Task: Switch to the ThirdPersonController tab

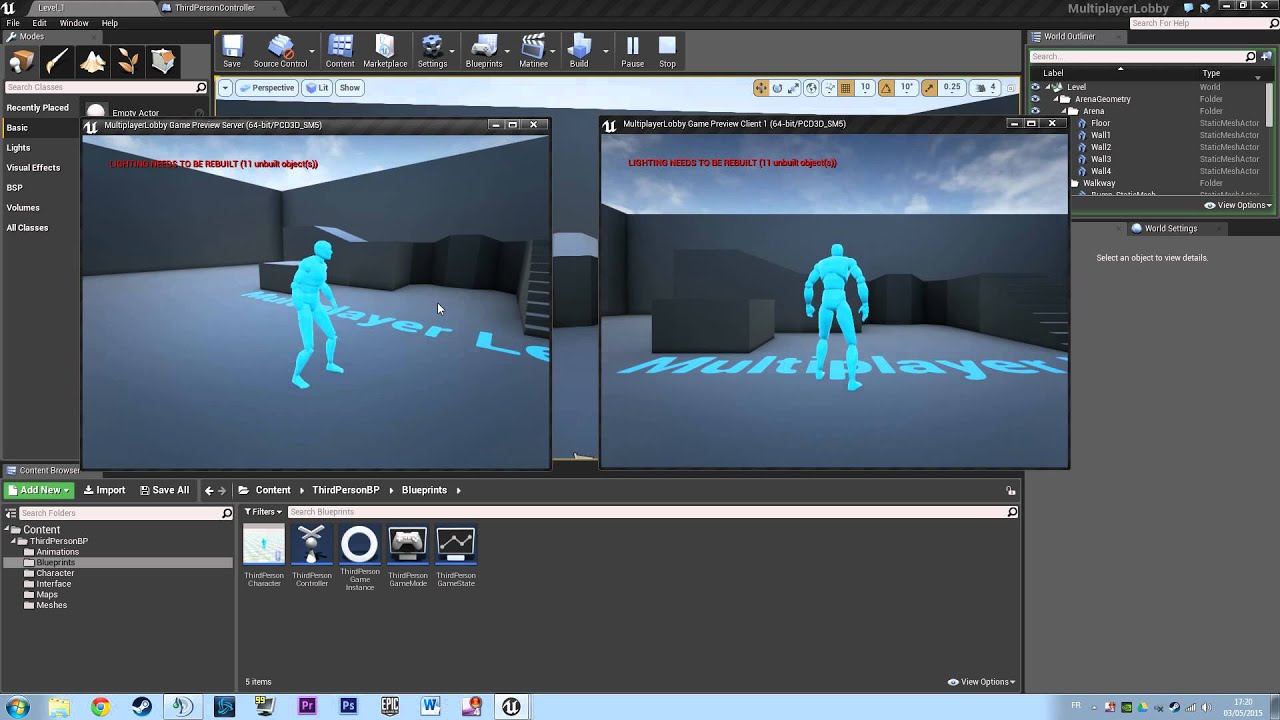Action: pyautogui.click(x=214, y=8)
